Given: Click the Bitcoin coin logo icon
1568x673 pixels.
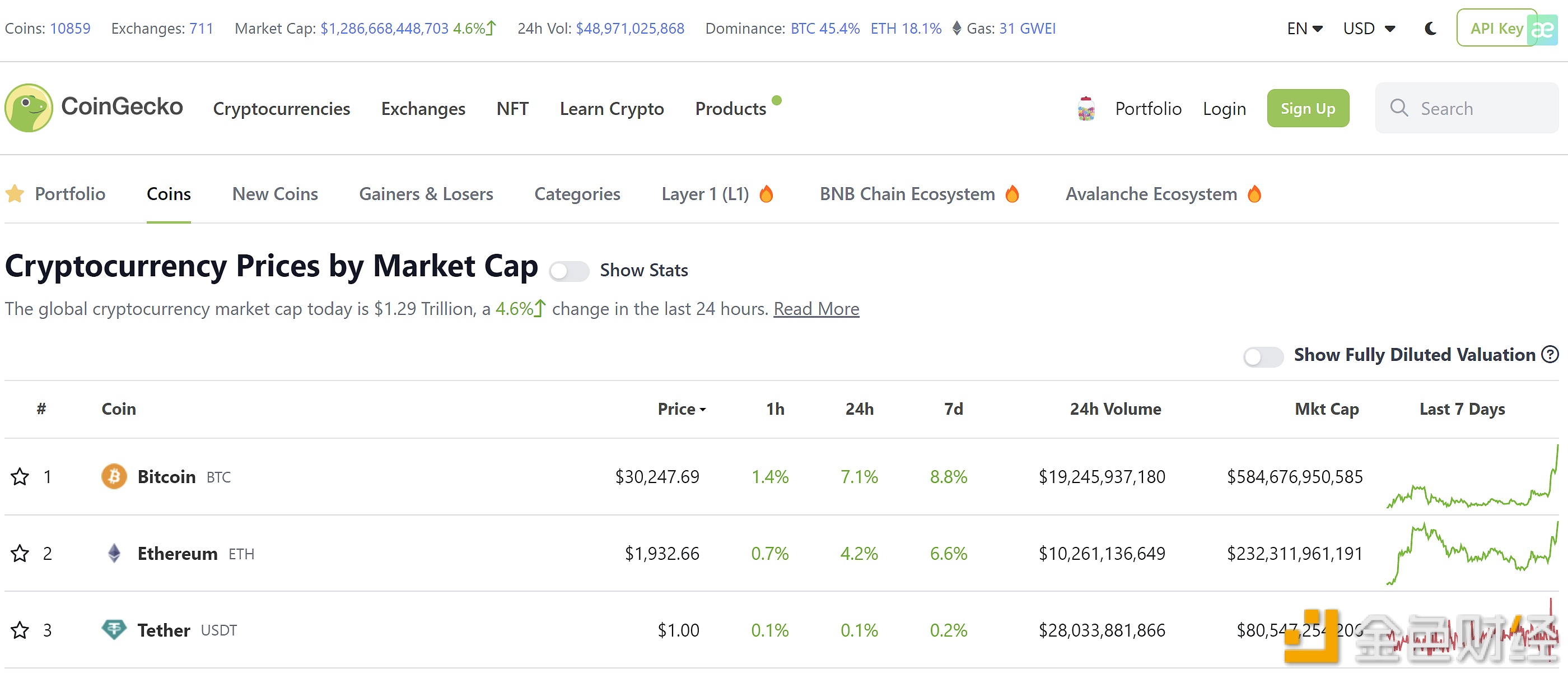Looking at the screenshot, I should [x=114, y=476].
